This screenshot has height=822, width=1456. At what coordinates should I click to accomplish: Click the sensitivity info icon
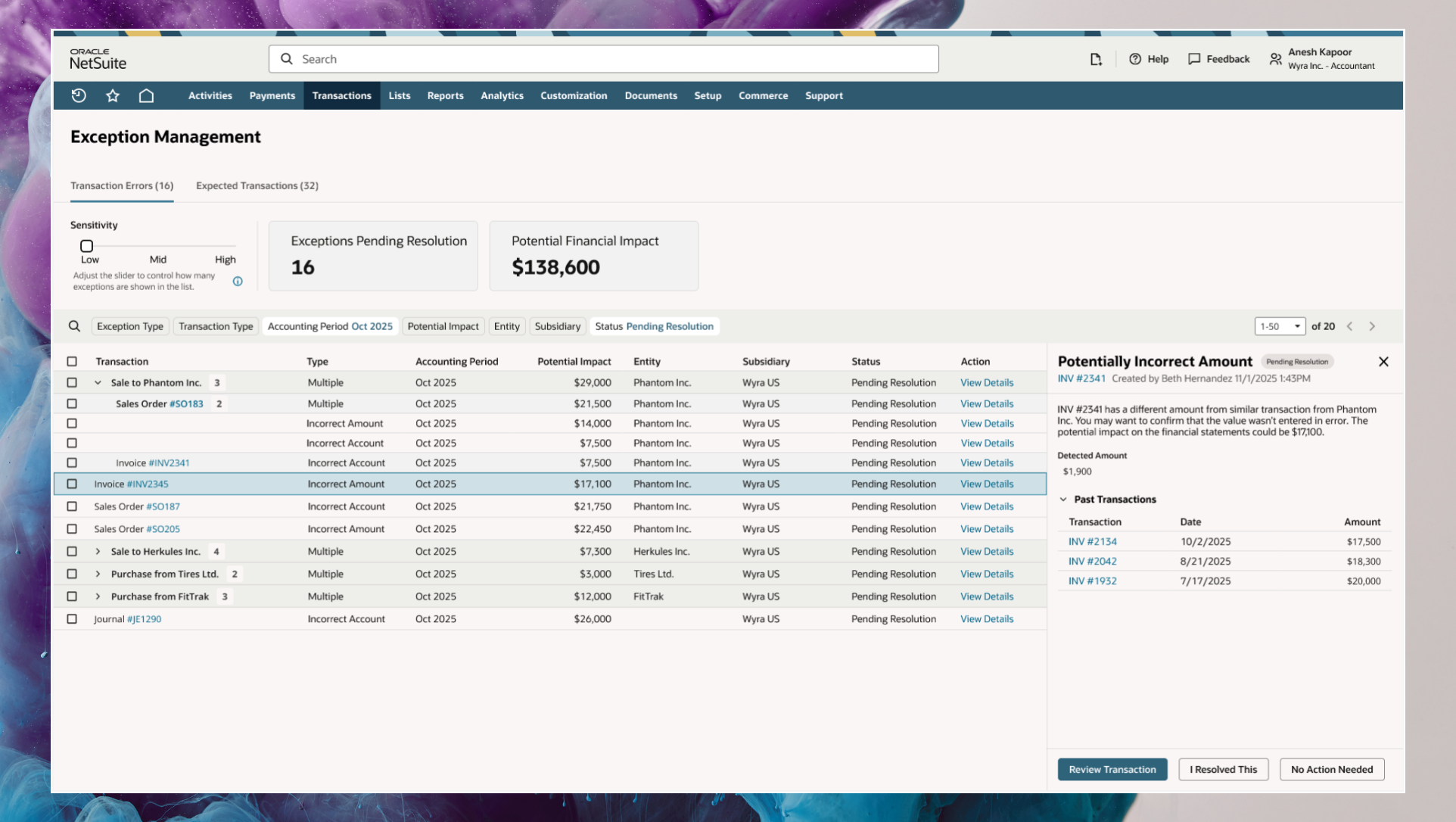pos(238,282)
